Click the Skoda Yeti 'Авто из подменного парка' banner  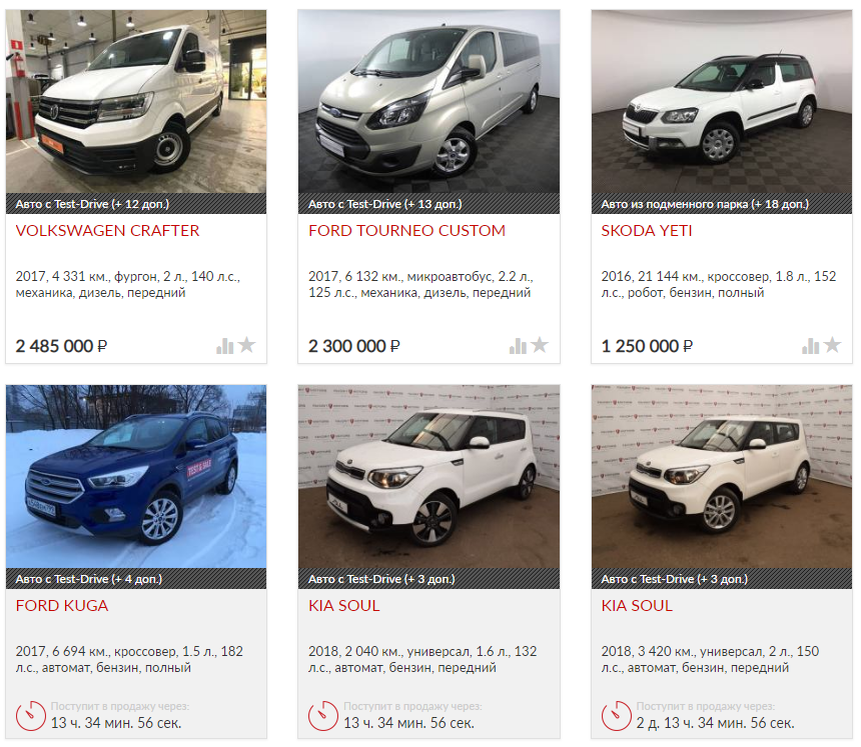[722, 204]
